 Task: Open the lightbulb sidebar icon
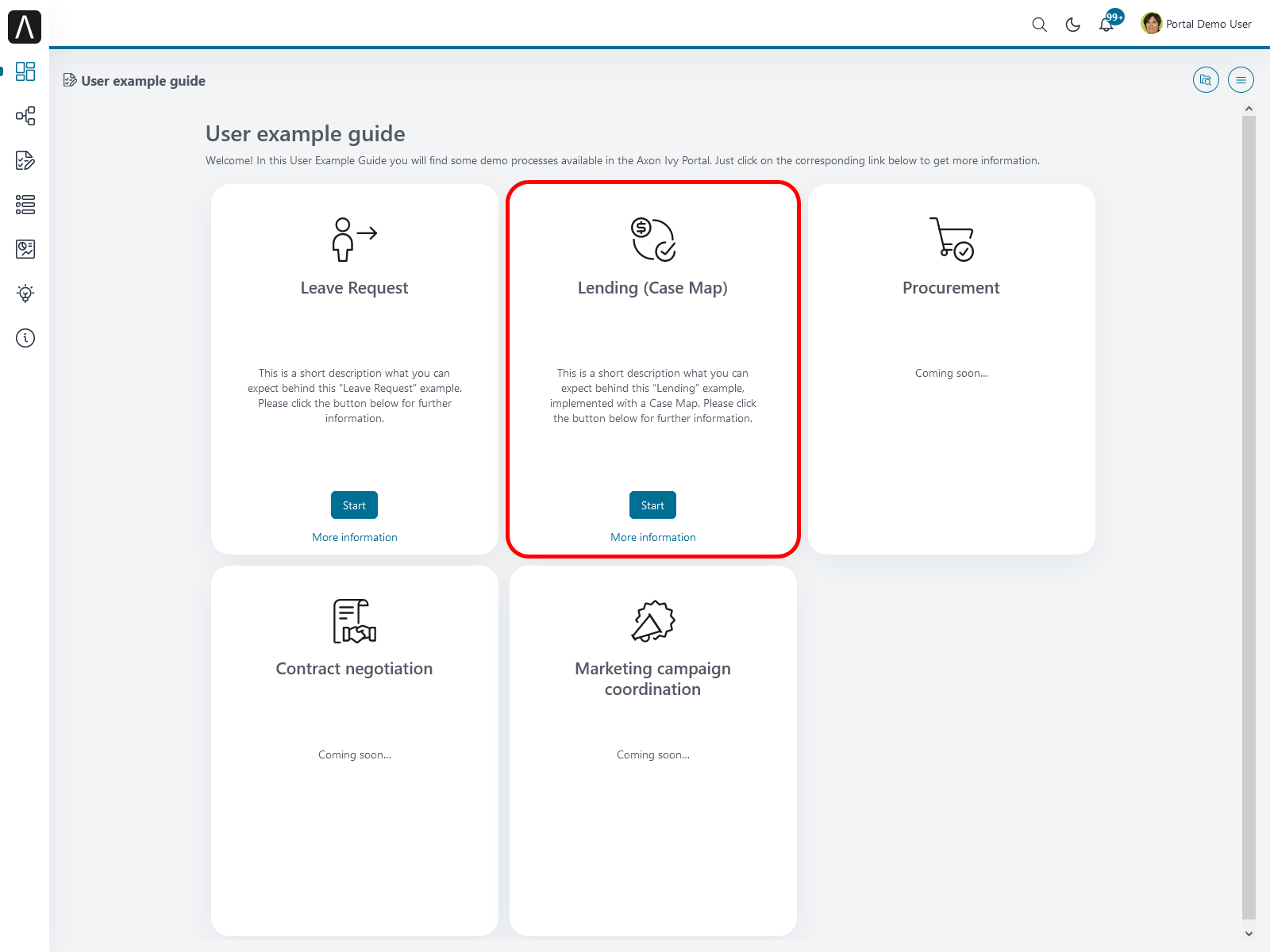(25, 294)
